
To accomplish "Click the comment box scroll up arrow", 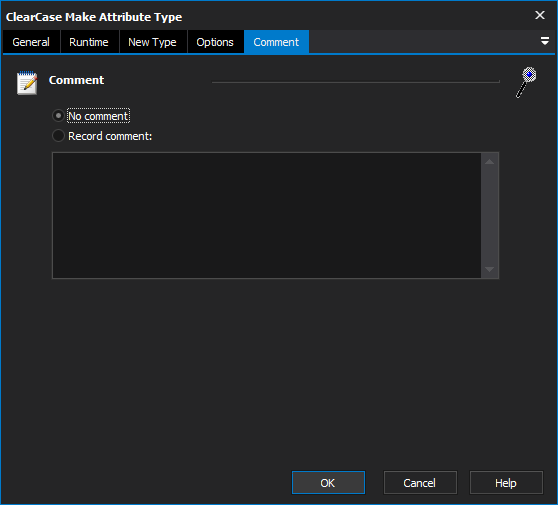I will pos(489,162).
